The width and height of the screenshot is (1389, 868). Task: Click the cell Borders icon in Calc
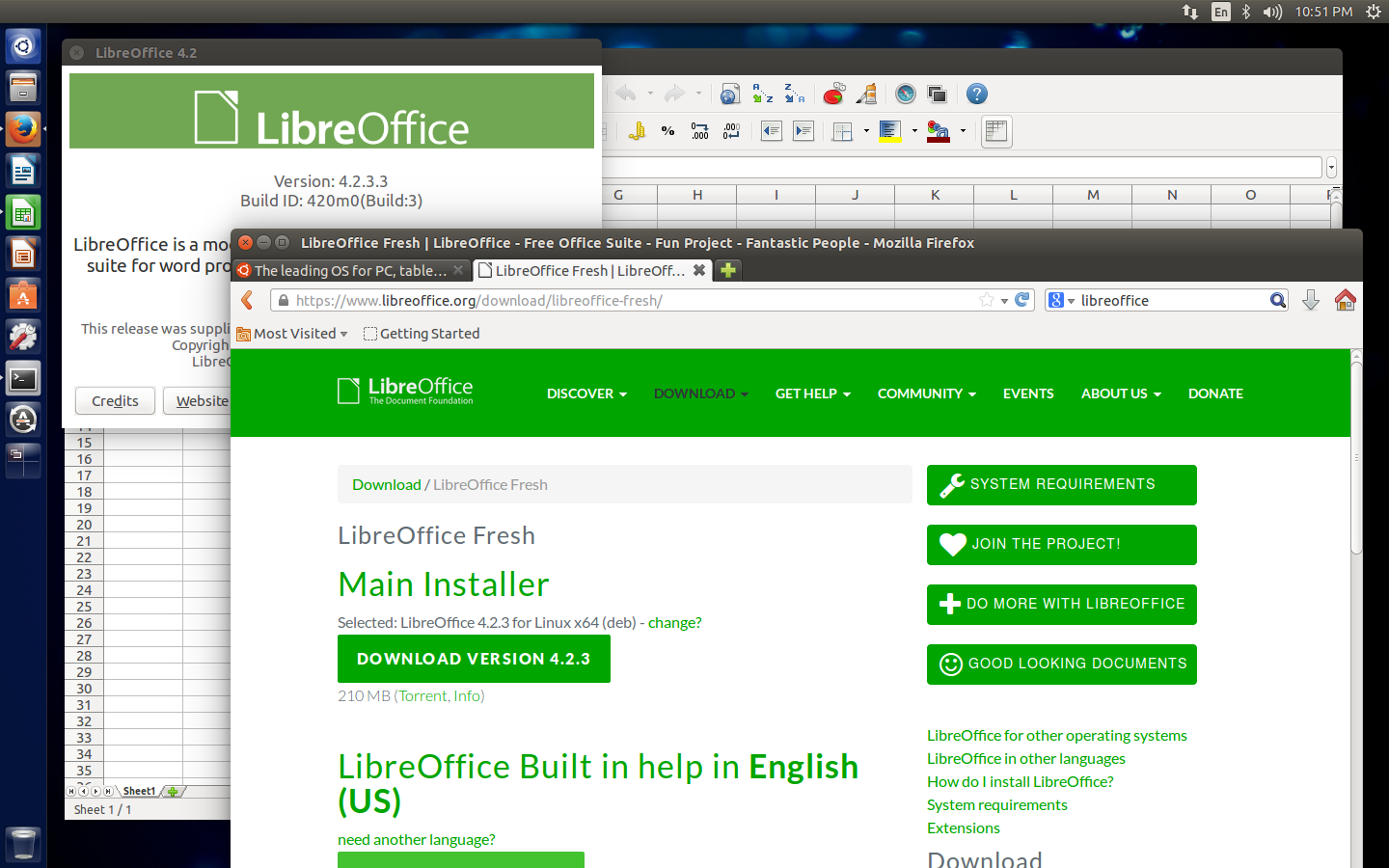tap(842, 131)
